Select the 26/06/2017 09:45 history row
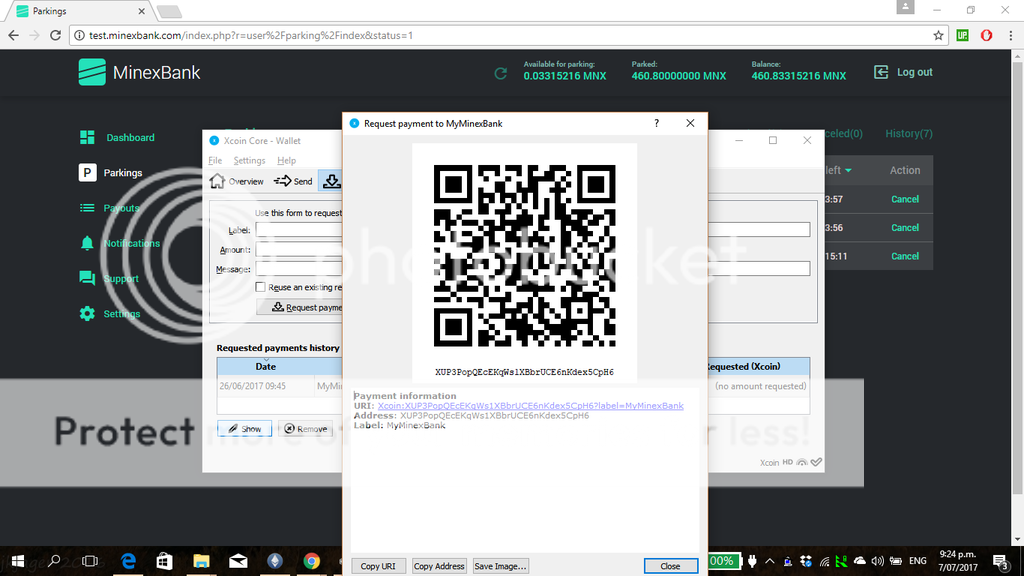1024x576 pixels. 280,386
